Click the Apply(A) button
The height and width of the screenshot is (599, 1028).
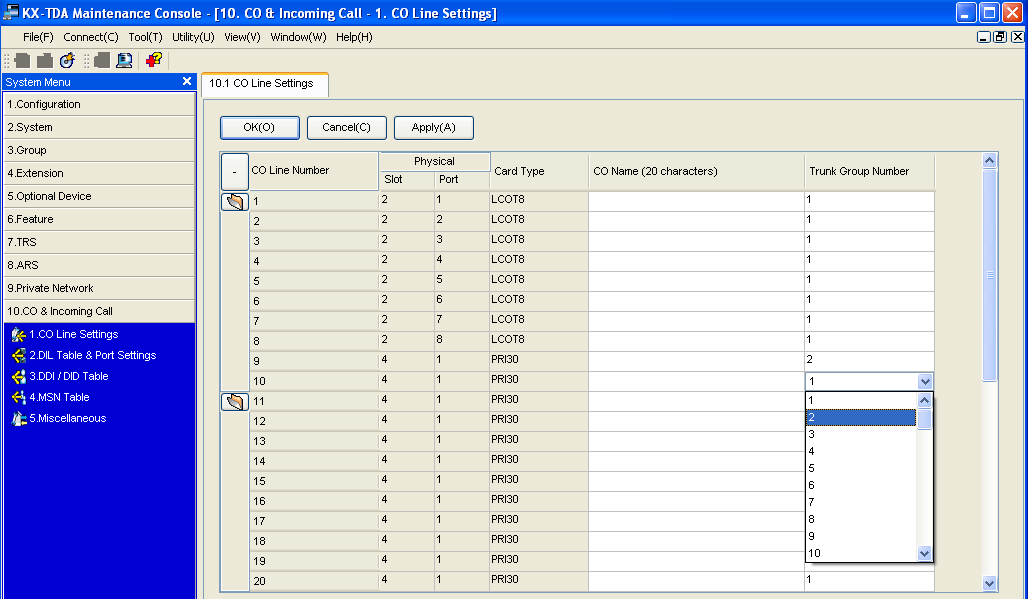coord(433,128)
